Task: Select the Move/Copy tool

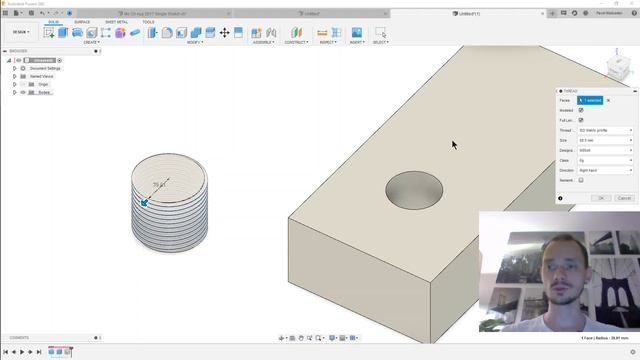Action: [x=224, y=33]
